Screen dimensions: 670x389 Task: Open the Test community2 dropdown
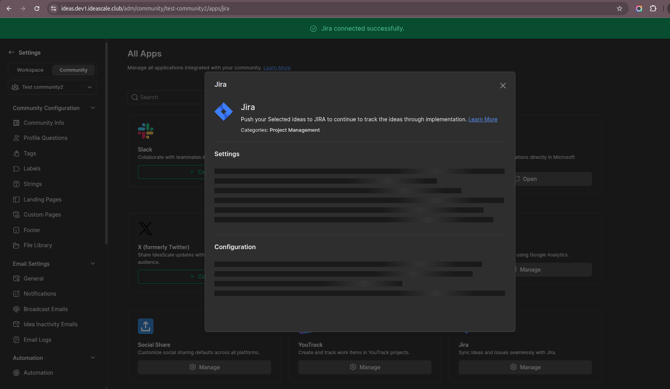click(53, 87)
